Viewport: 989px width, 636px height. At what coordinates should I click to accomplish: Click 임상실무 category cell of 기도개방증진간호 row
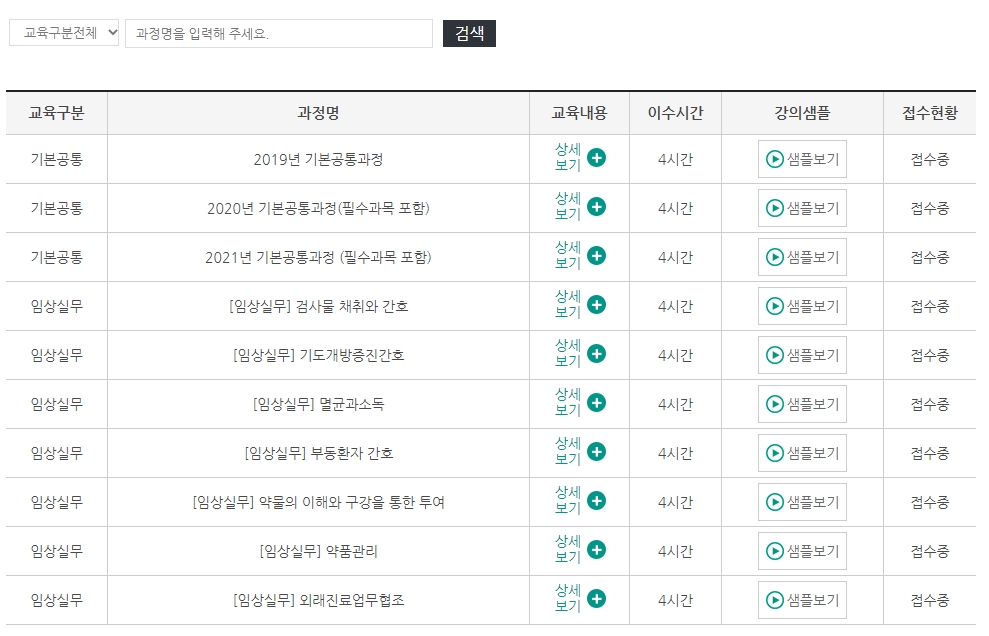click(x=57, y=355)
